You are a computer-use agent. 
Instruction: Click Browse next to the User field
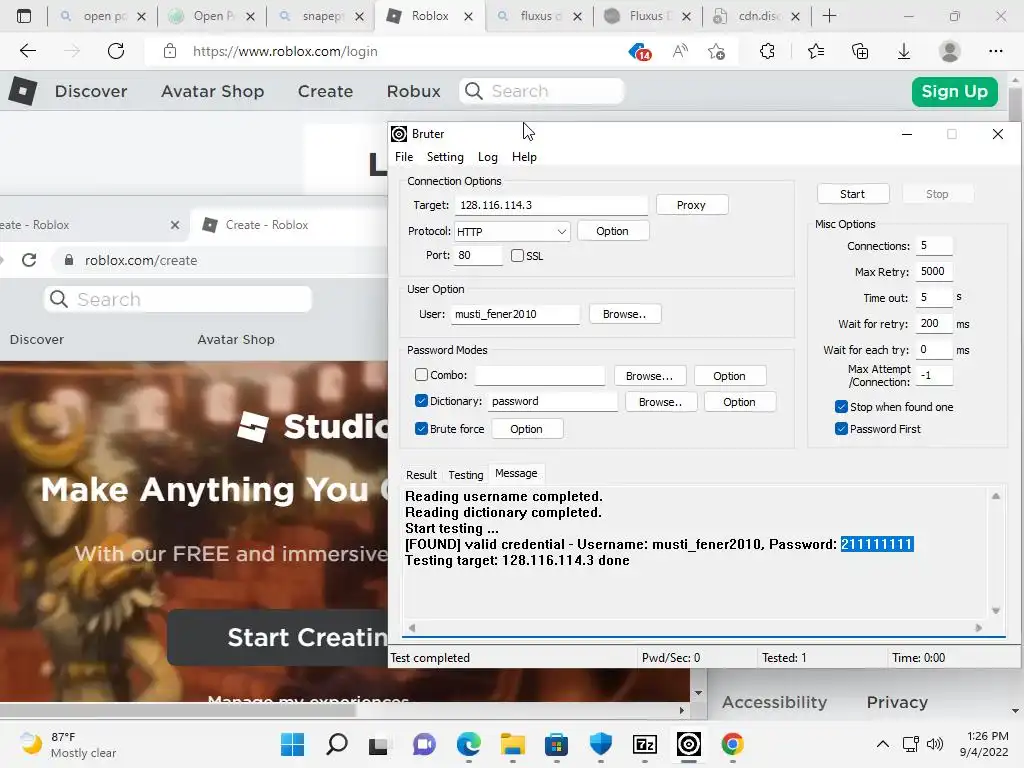point(624,314)
